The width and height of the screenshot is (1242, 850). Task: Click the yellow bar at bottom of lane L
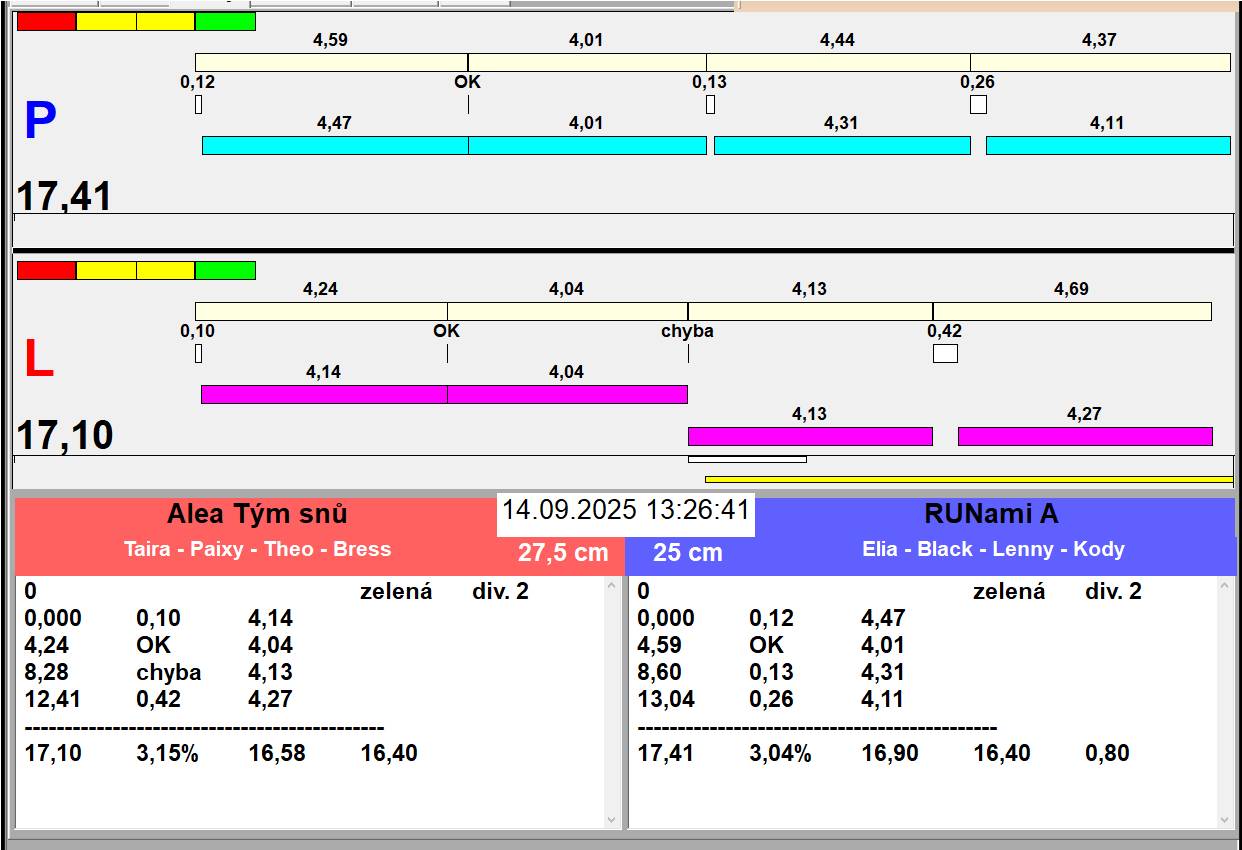[x=968, y=479]
